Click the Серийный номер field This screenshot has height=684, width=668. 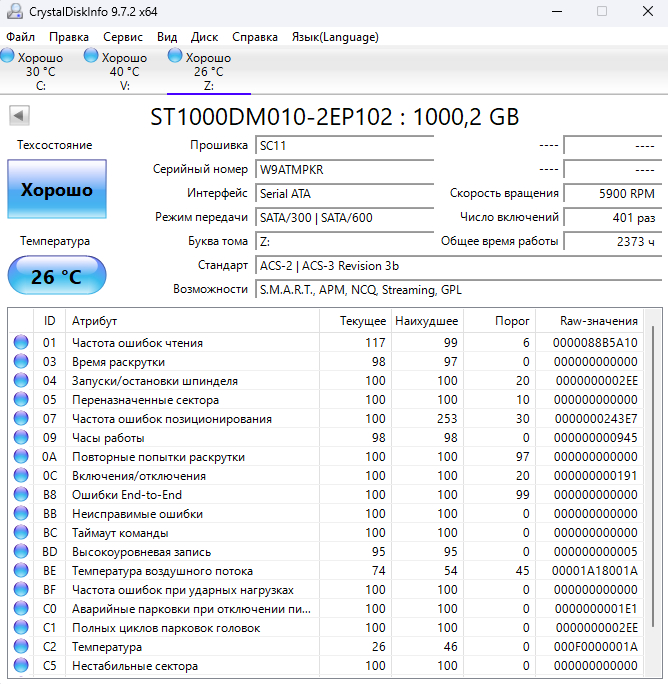click(x=344, y=169)
